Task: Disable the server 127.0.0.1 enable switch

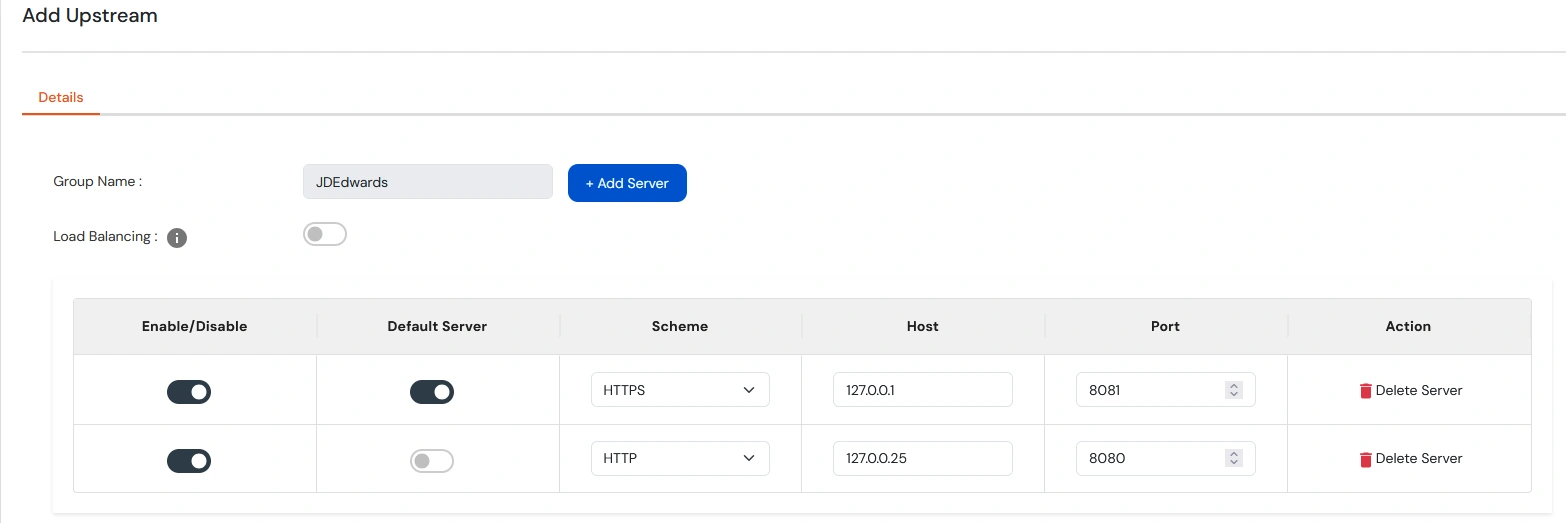Action: [x=189, y=392]
